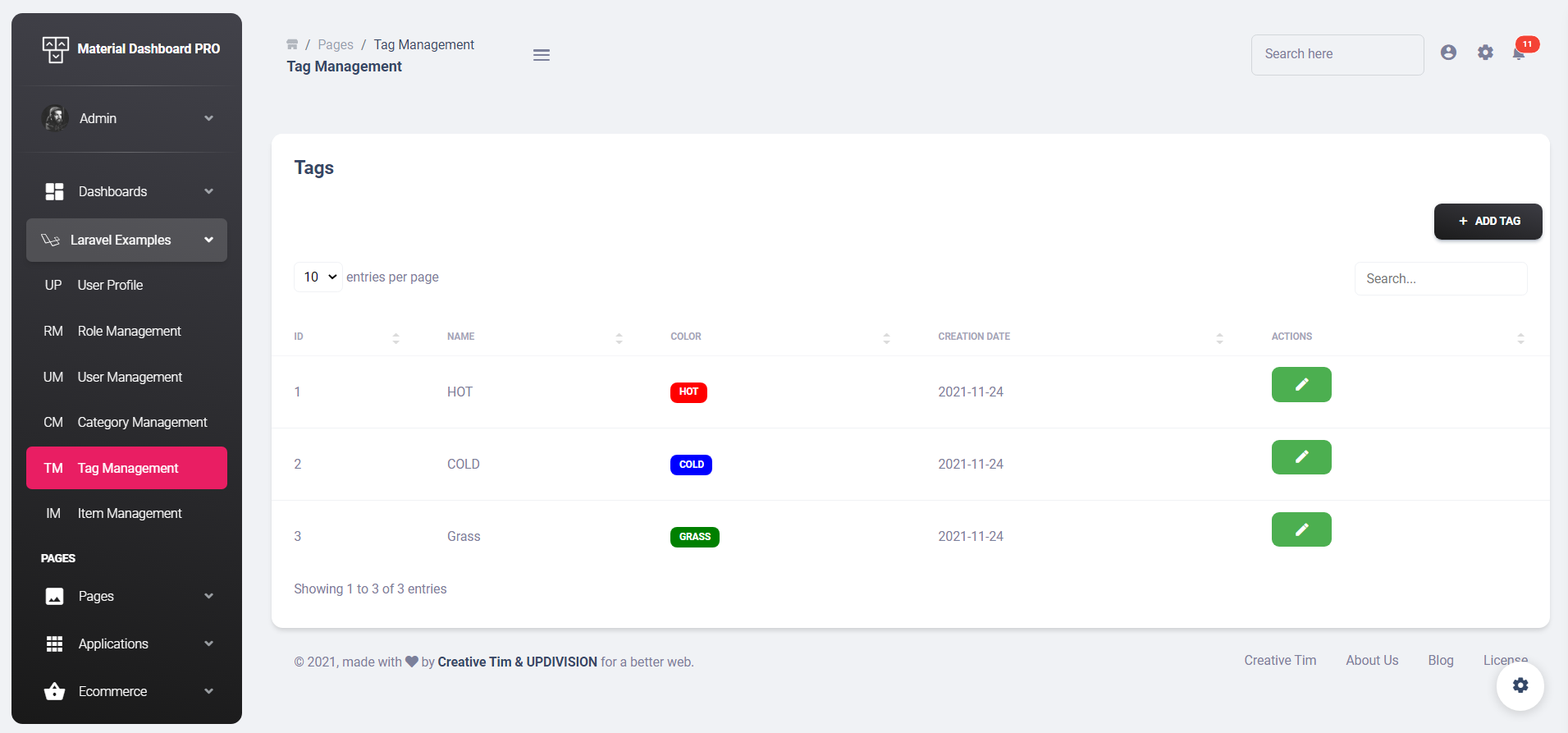The image size is (1568, 733).
Task: Edit the HOT tag with the pencil button
Action: click(x=1301, y=384)
